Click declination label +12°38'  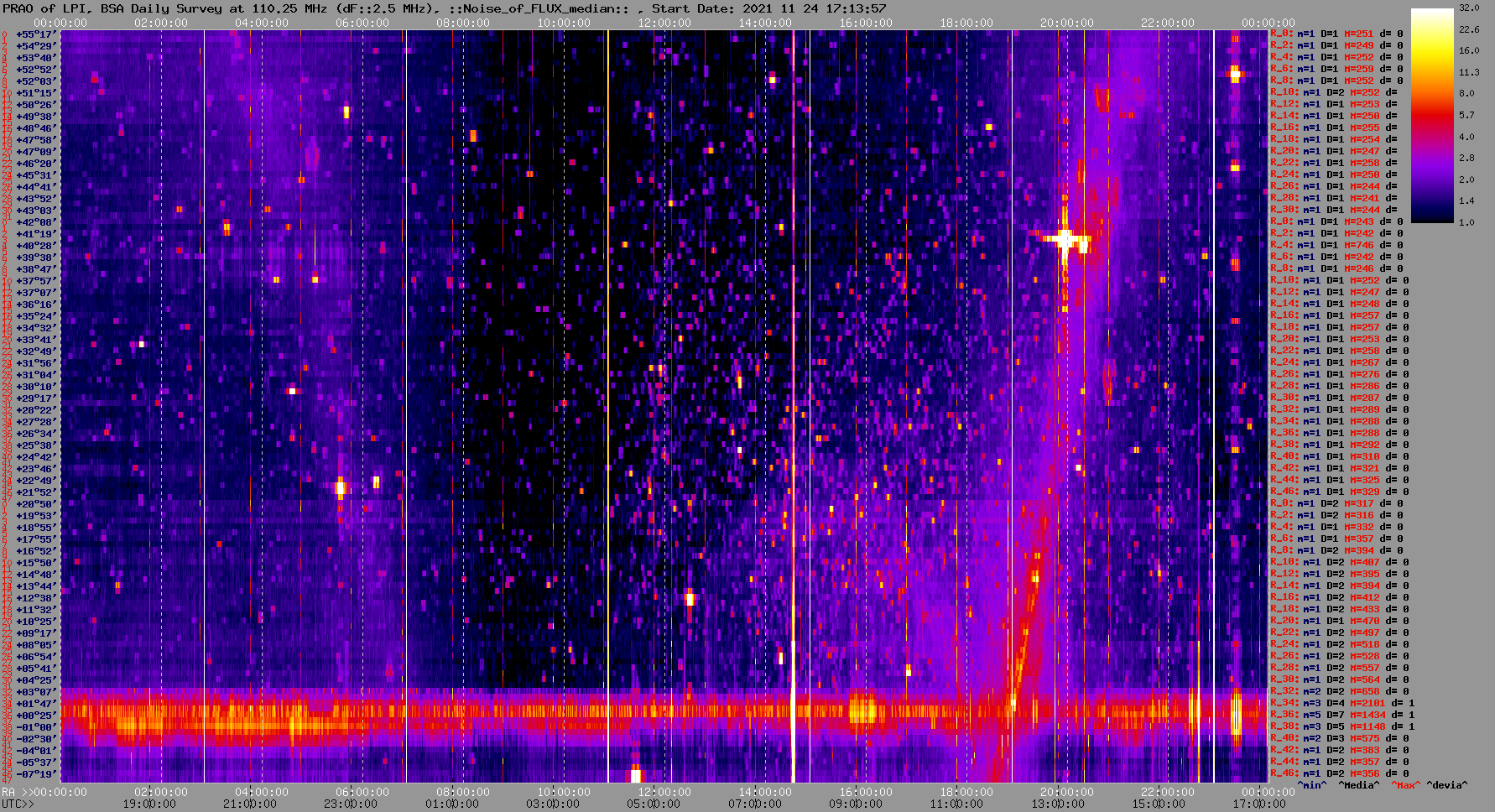click(x=36, y=597)
